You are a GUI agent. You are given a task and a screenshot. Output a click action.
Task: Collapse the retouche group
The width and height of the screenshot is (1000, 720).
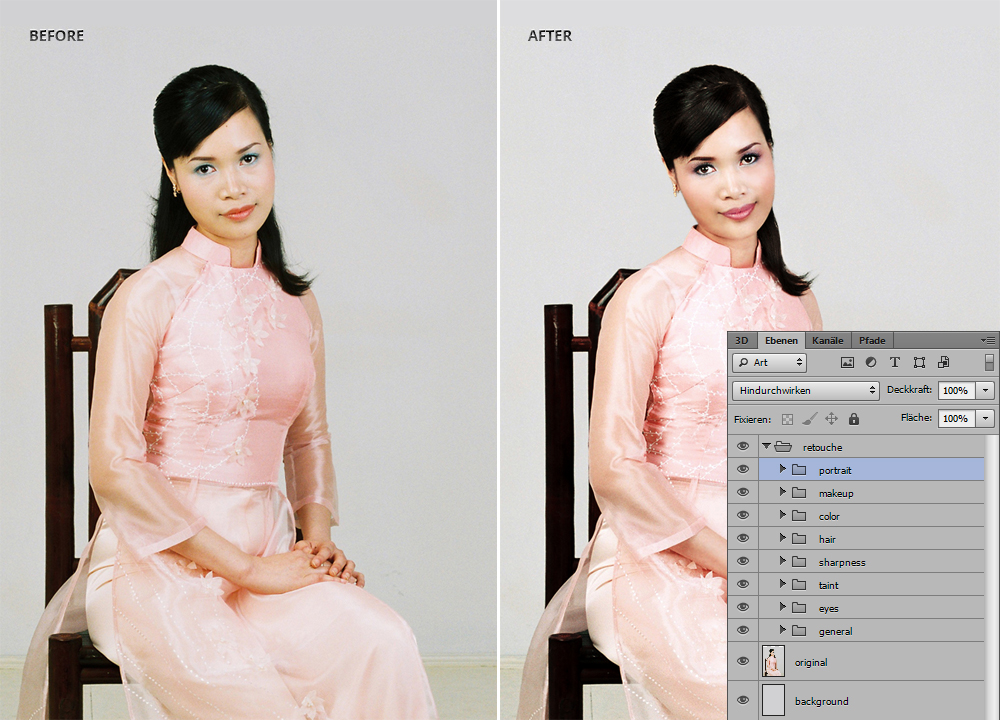(x=767, y=446)
